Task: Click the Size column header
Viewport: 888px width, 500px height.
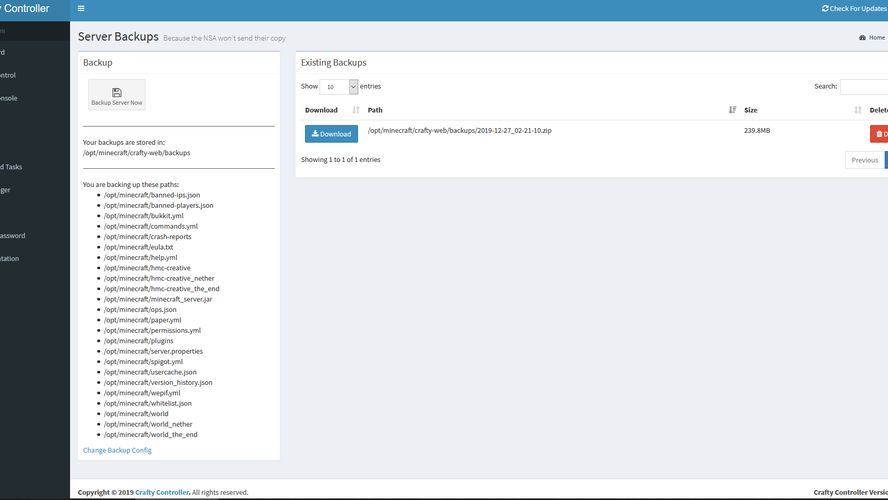Action: (x=751, y=110)
